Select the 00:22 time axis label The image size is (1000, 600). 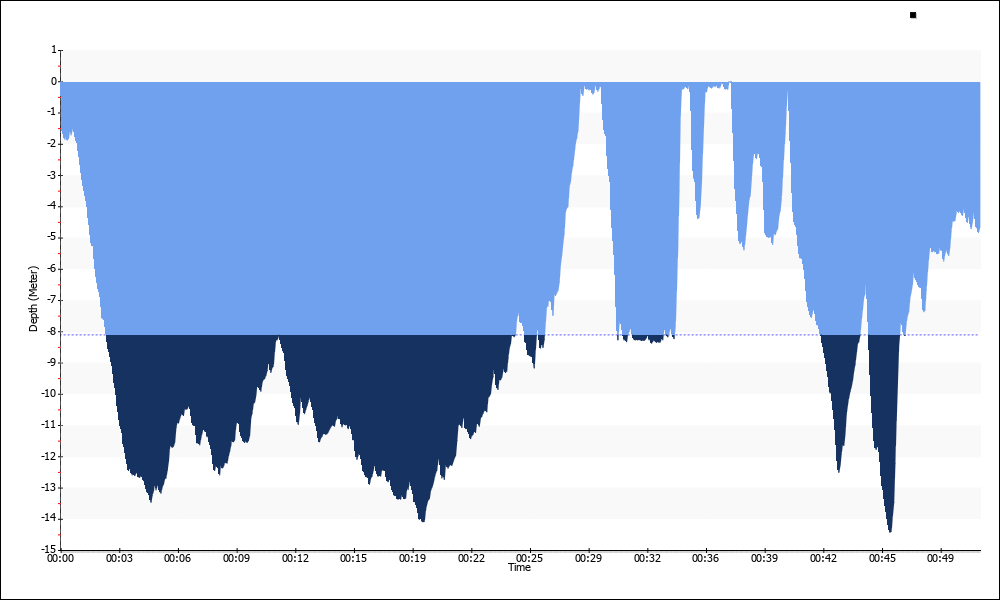(471, 559)
